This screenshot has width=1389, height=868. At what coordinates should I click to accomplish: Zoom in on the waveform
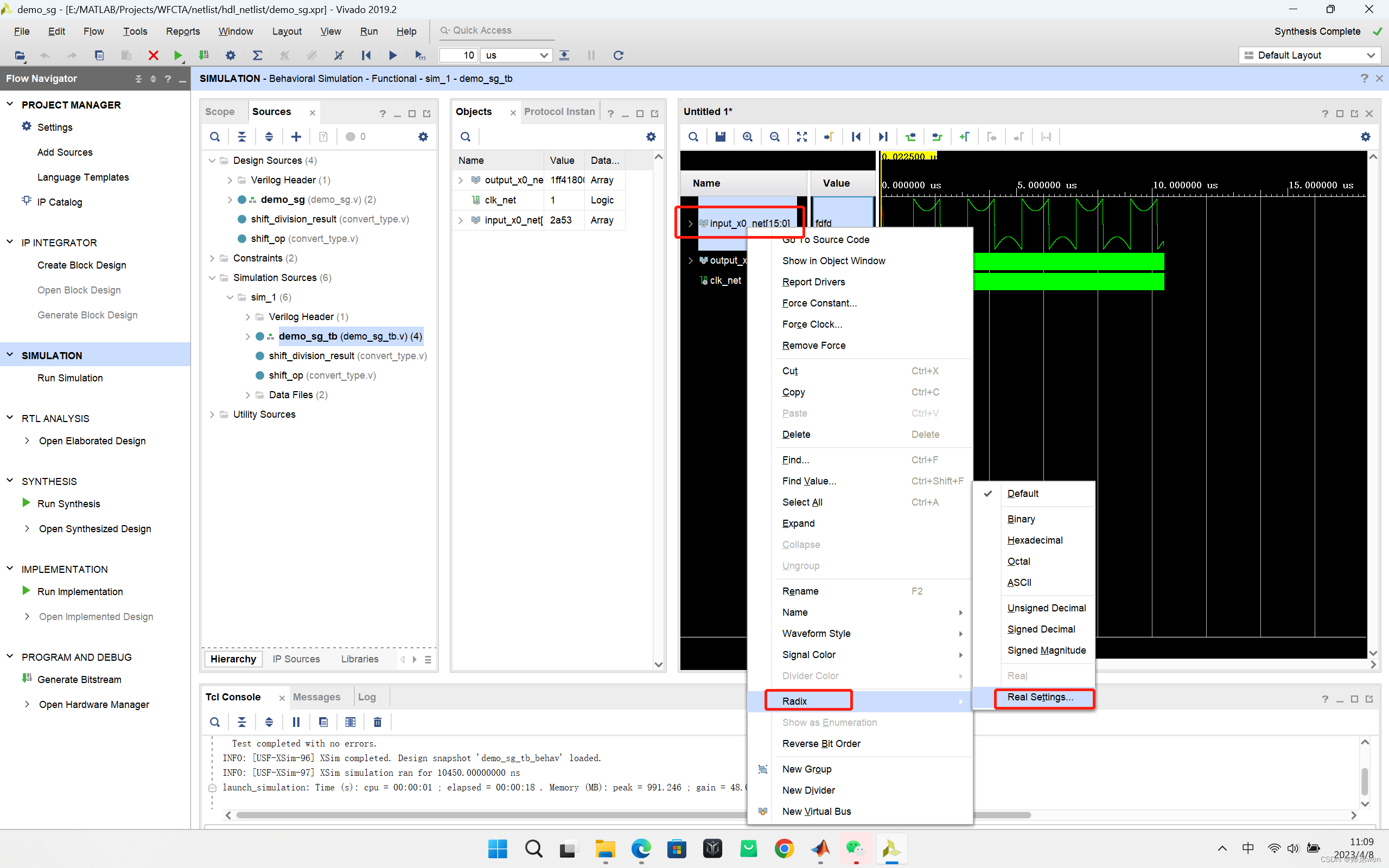pyautogui.click(x=747, y=137)
